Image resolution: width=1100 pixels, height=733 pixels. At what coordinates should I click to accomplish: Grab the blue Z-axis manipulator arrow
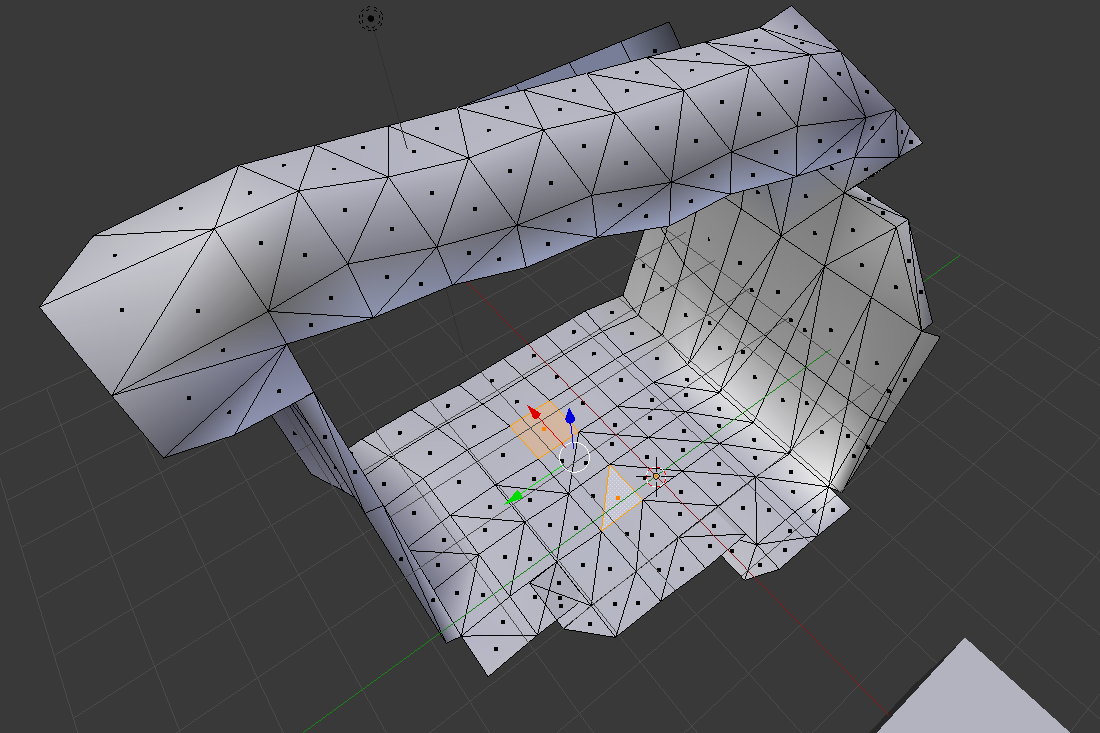pyautogui.click(x=570, y=417)
